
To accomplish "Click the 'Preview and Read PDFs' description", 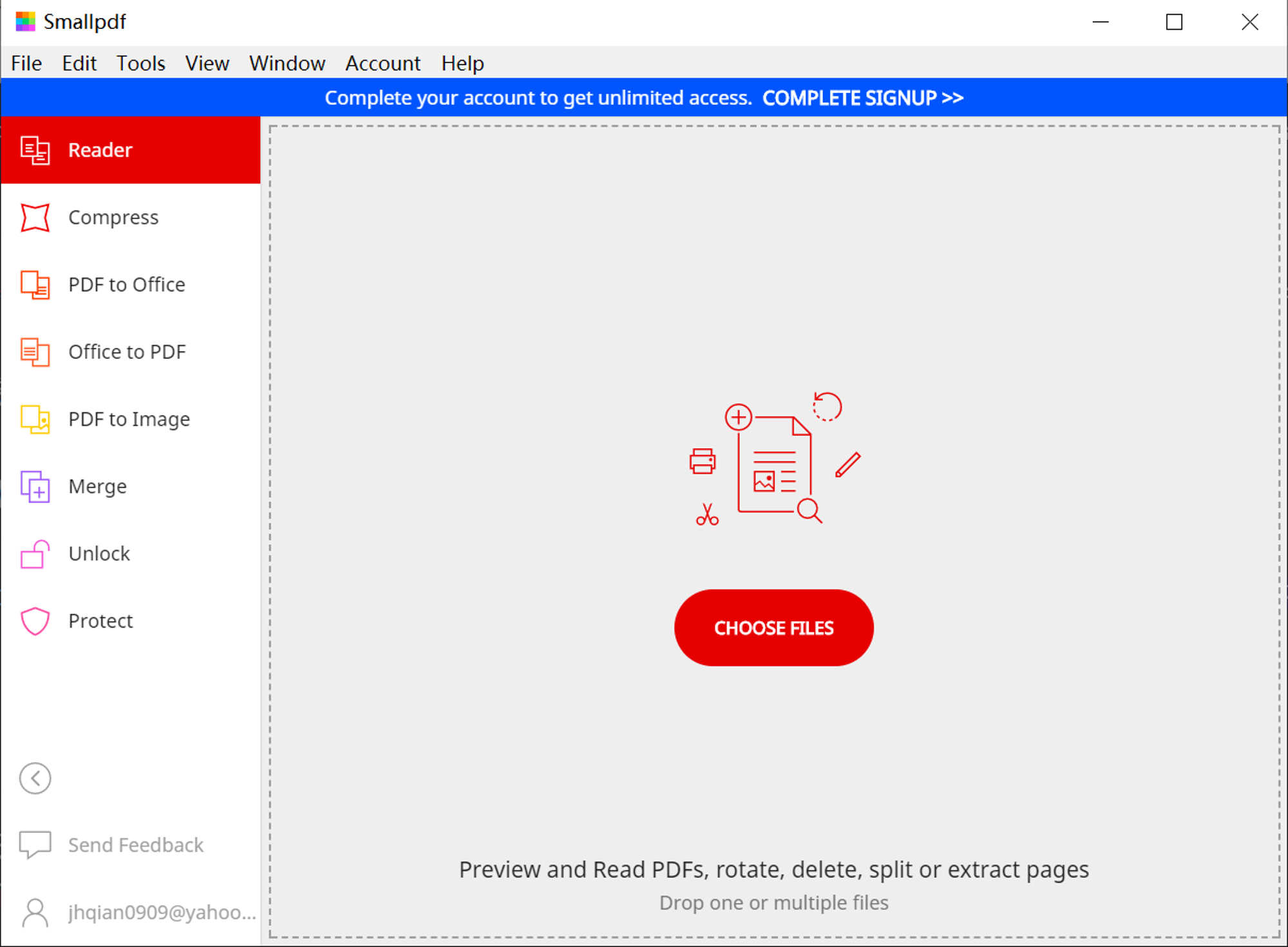I will click(x=774, y=870).
